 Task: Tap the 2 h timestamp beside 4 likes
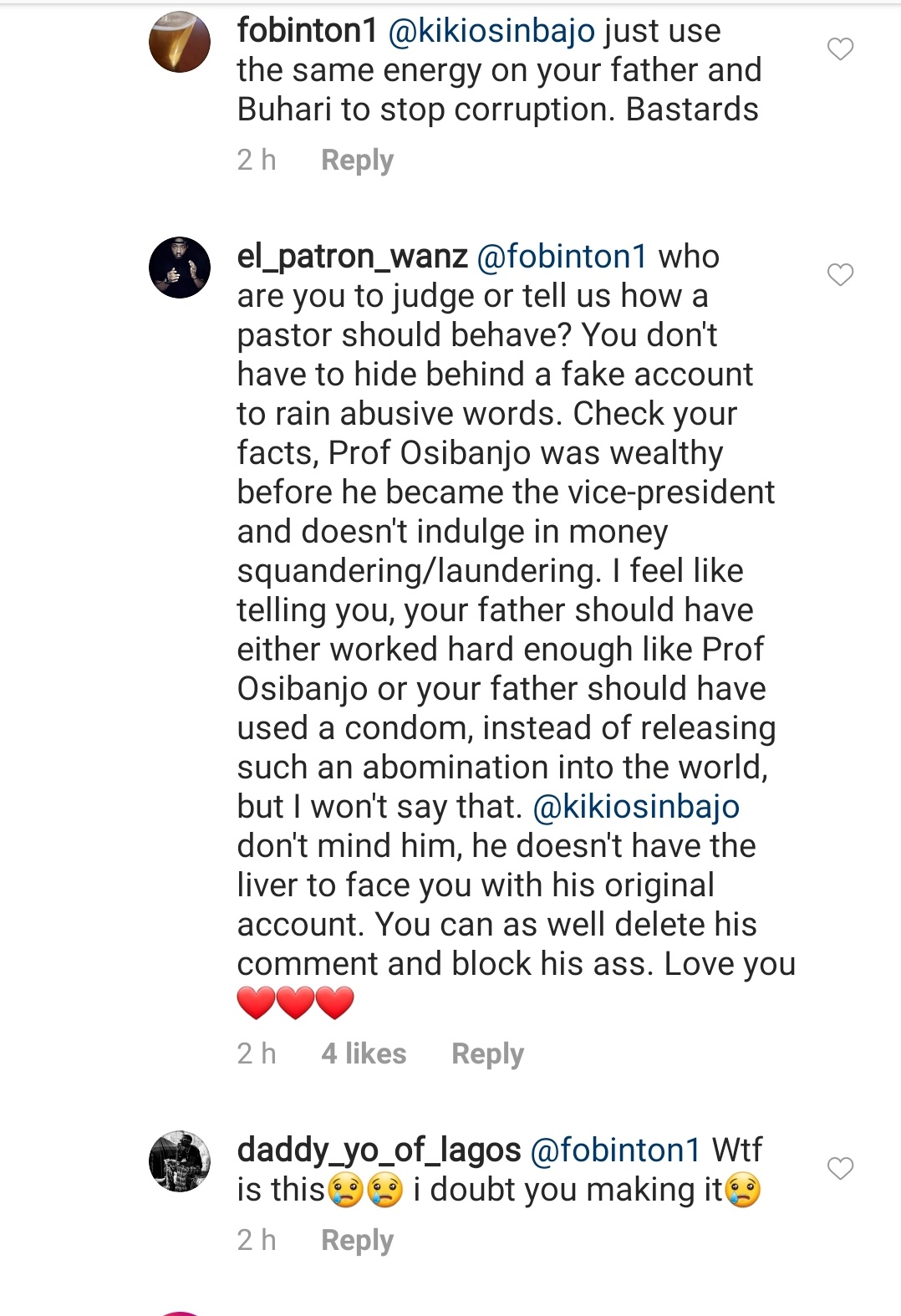(x=256, y=1053)
